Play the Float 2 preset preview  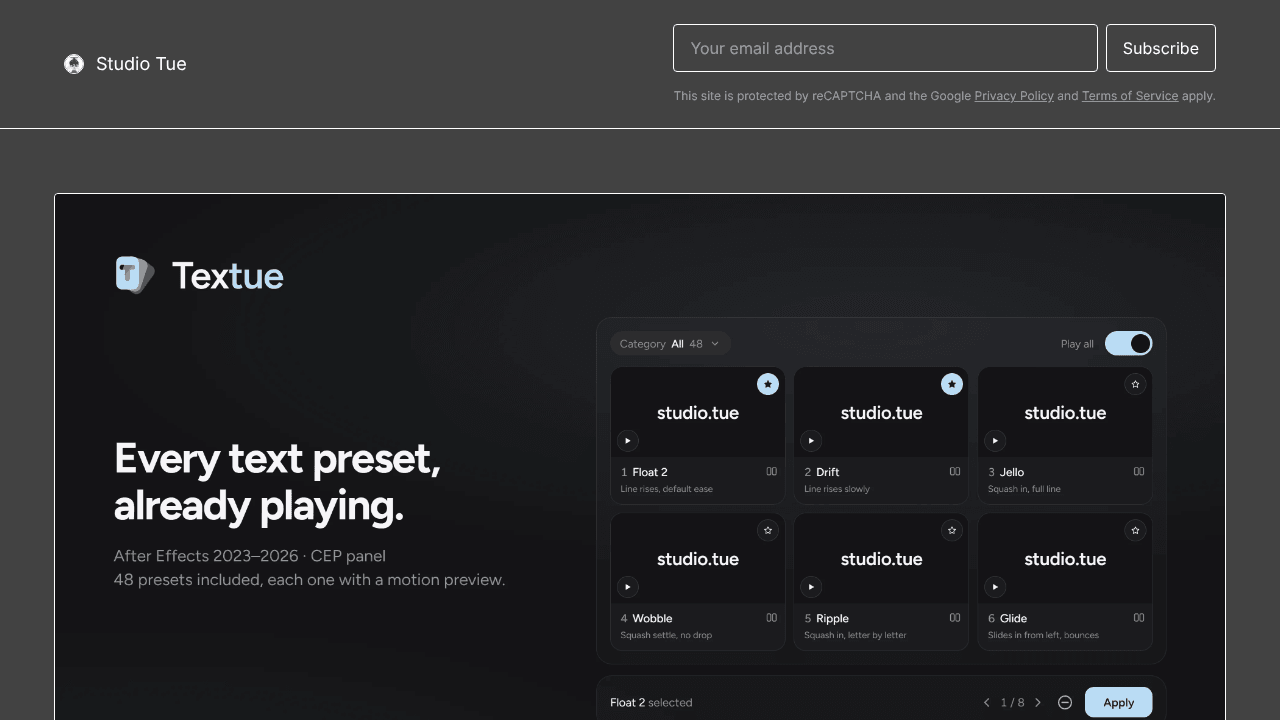click(x=628, y=440)
